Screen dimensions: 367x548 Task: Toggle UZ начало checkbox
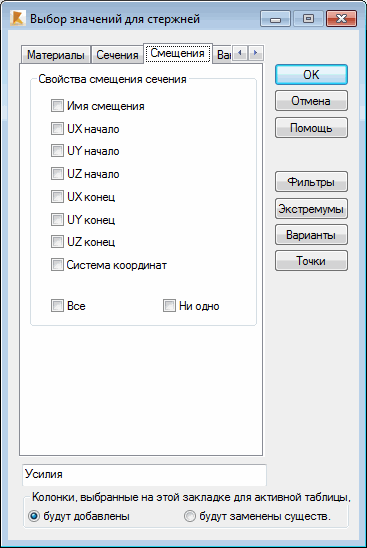(57, 174)
